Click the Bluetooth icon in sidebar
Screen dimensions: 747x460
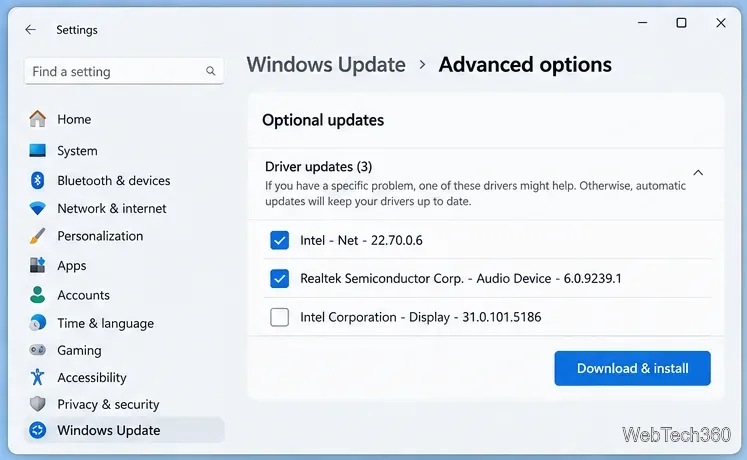click(x=38, y=180)
